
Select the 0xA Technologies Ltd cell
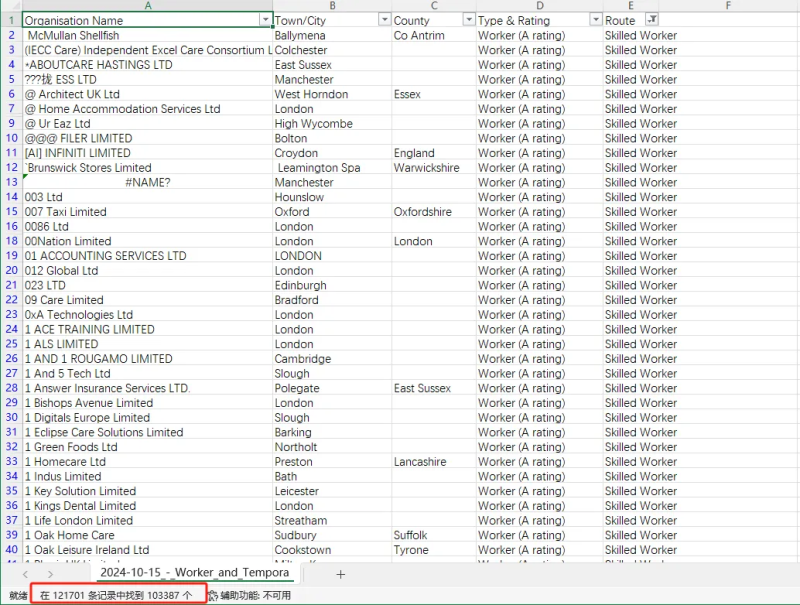pyautogui.click(x=148, y=314)
